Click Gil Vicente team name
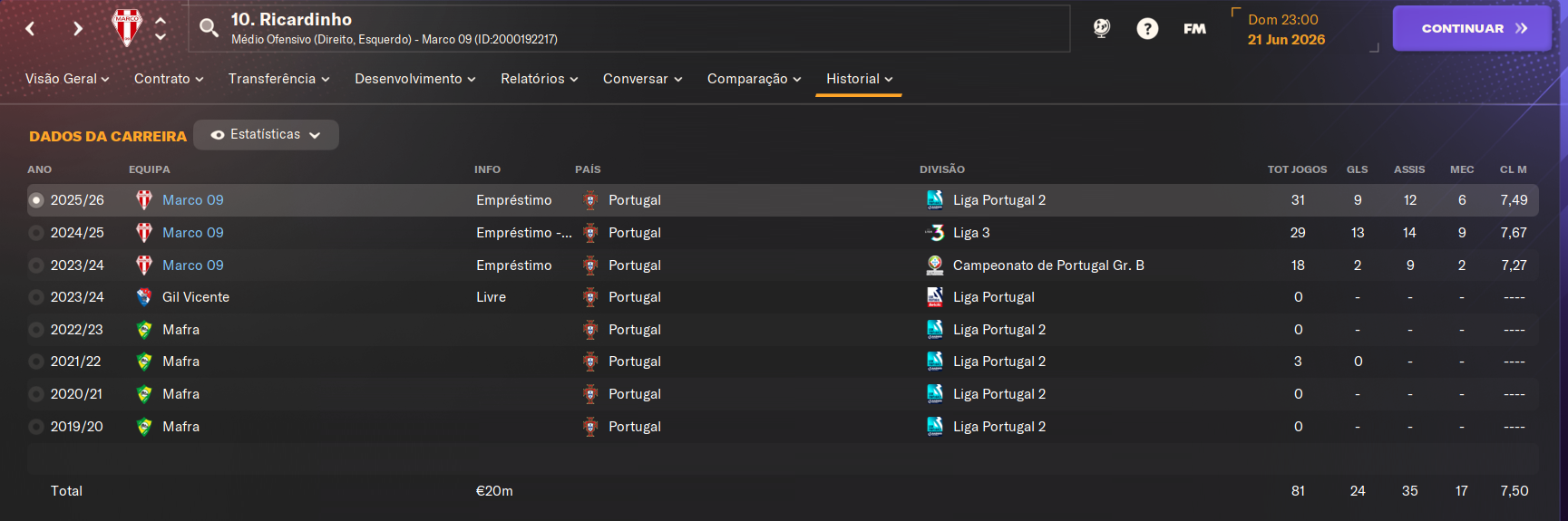 (x=196, y=297)
